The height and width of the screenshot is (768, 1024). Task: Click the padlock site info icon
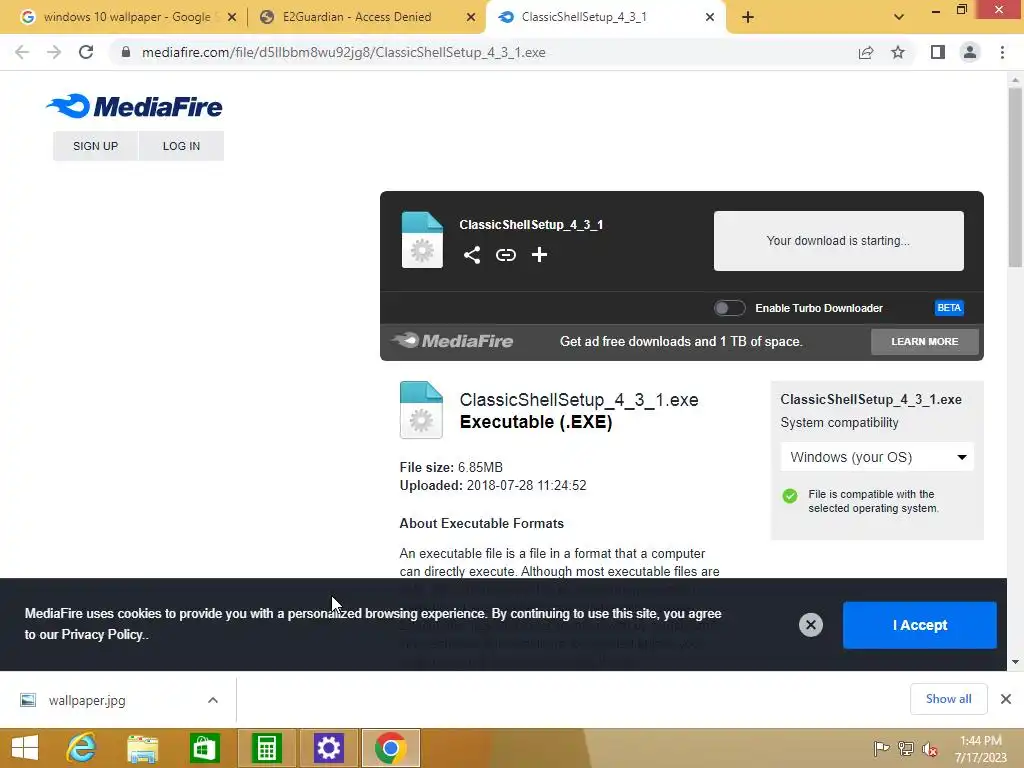click(x=125, y=52)
